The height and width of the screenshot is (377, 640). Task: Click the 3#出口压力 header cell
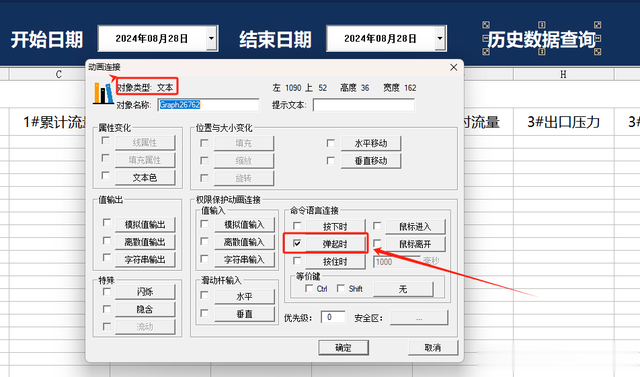pyautogui.click(x=564, y=122)
